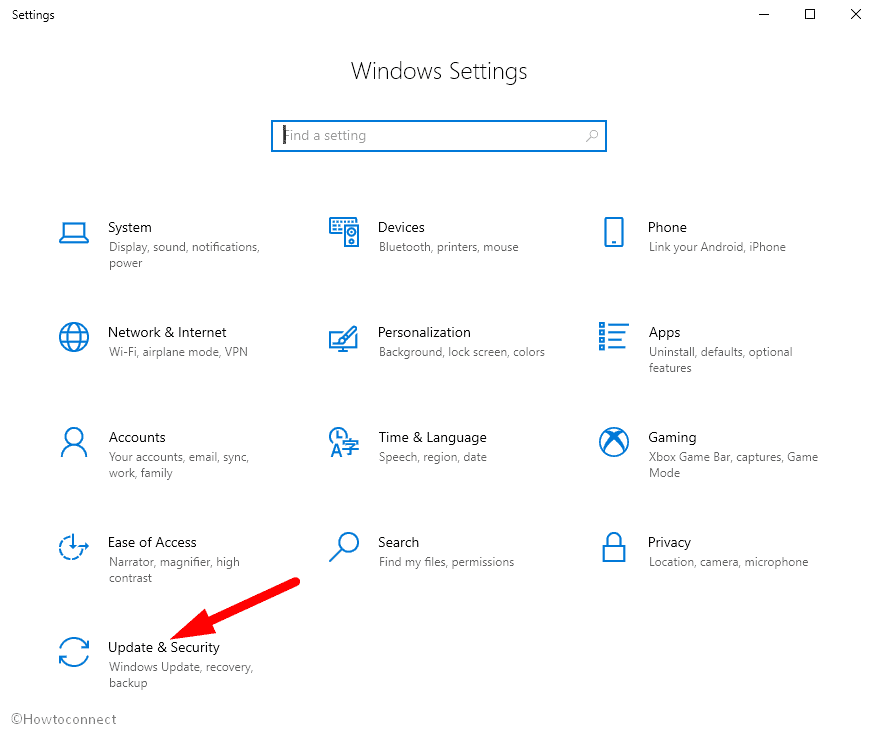Click 'Uninstall, defaults, optional features' text
The image size is (878, 733).
tap(721, 360)
